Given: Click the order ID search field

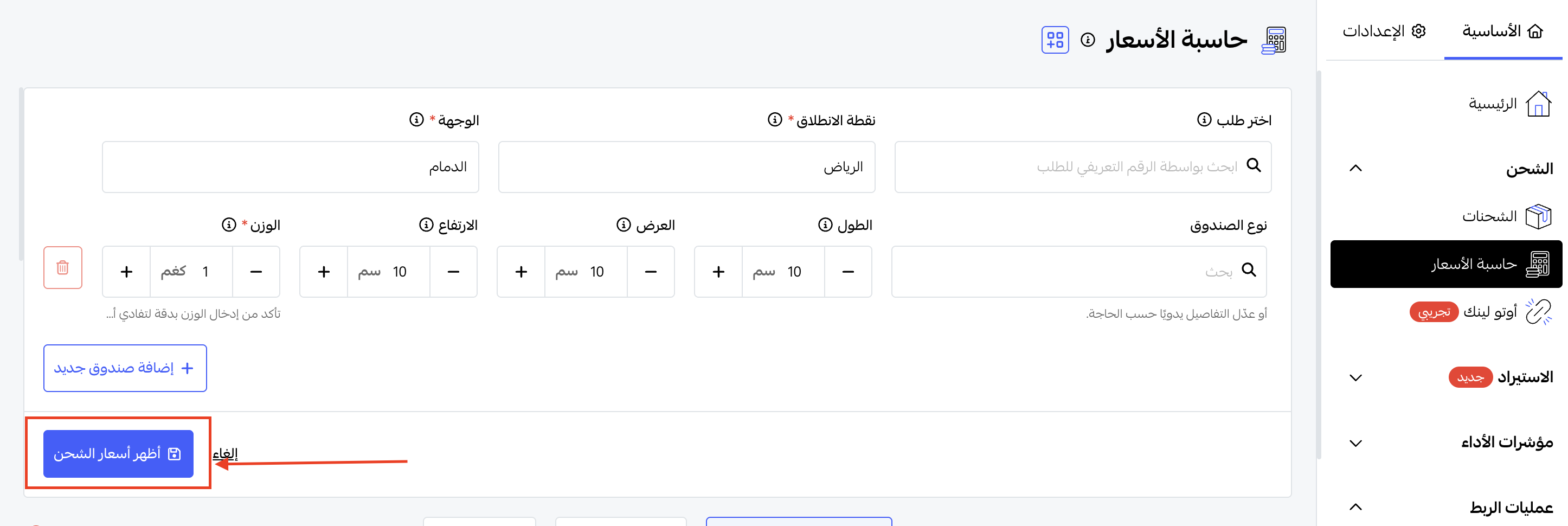Looking at the screenshot, I should (x=1083, y=167).
